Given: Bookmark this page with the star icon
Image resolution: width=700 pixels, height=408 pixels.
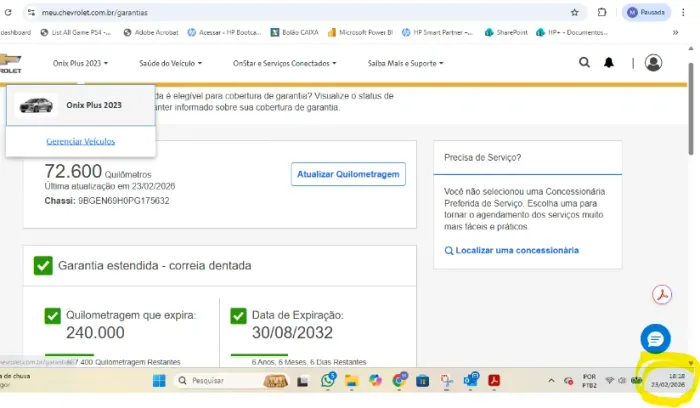Looking at the screenshot, I should (x=575, y=12).
